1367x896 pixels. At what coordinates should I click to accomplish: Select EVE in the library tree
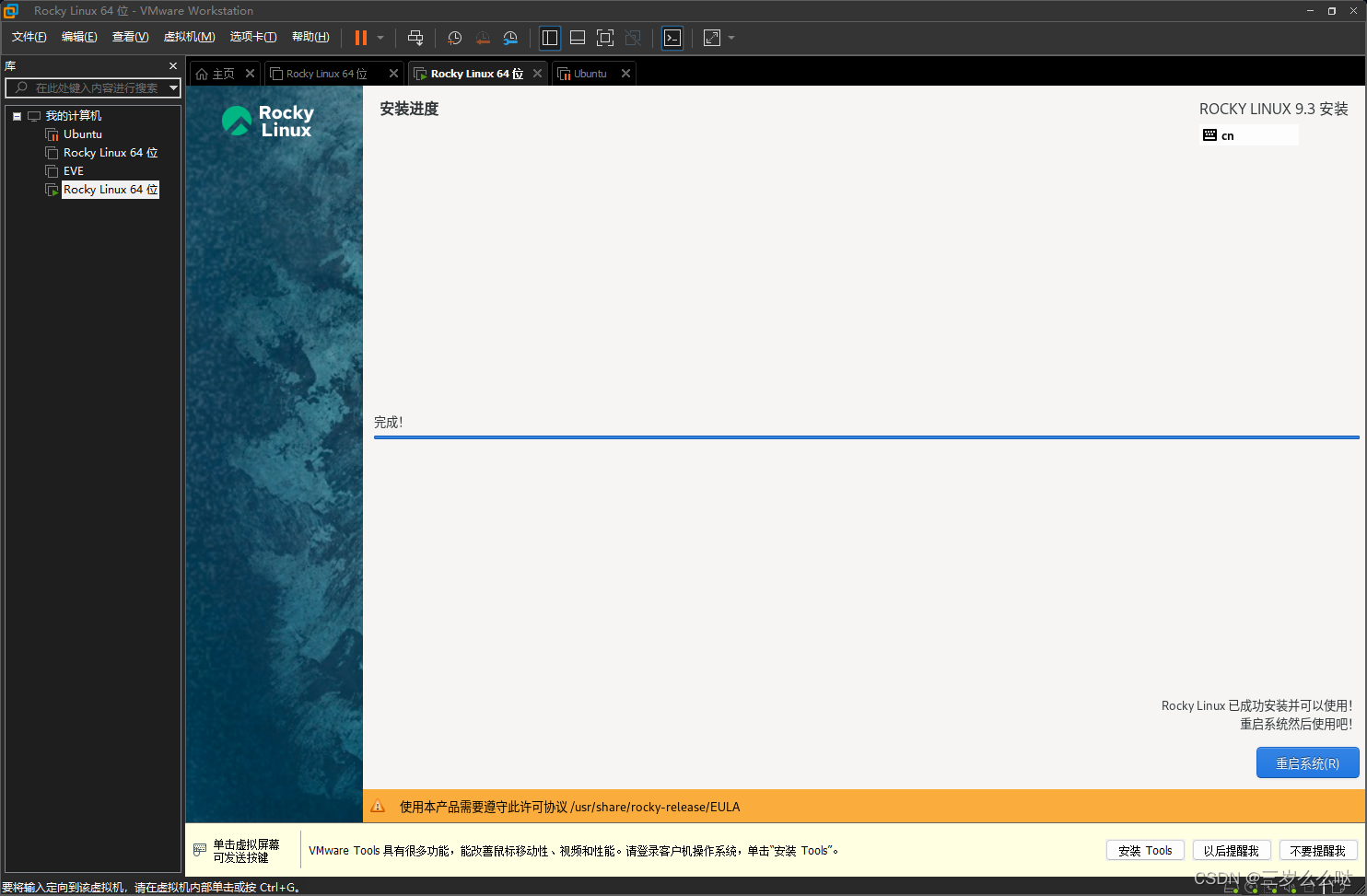point(74,171)
